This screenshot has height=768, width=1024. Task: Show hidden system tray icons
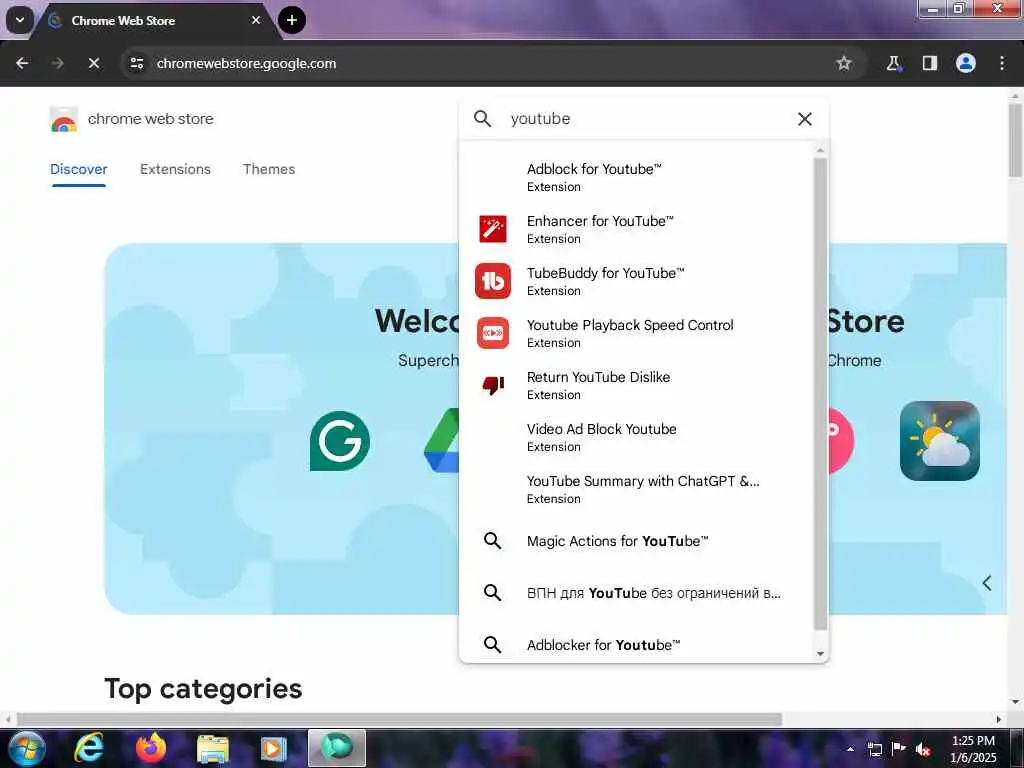850,749
